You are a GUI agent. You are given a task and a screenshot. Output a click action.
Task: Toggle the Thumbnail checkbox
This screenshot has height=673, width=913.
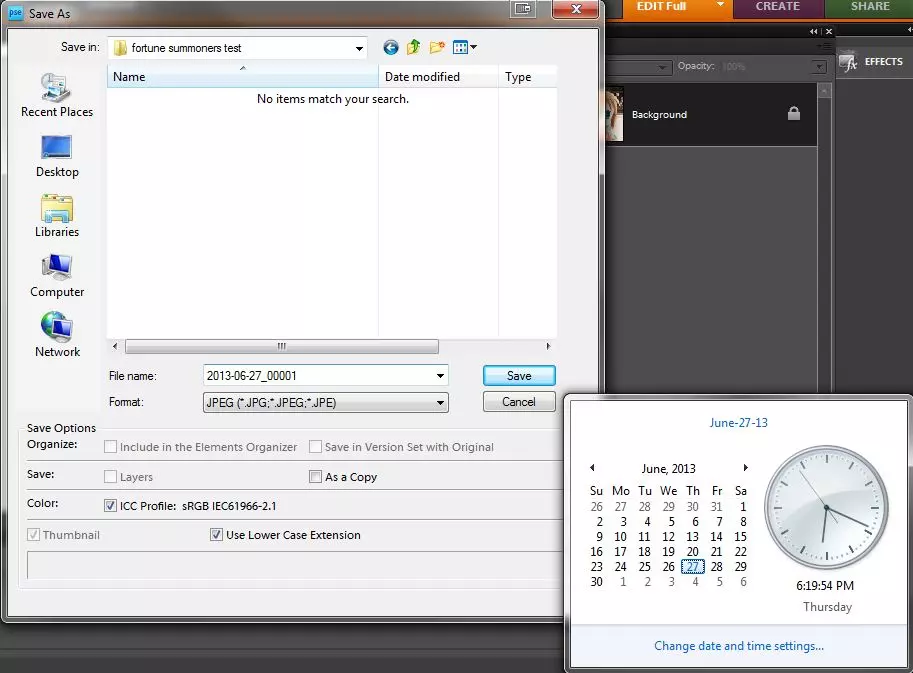(x=34, y=534)
